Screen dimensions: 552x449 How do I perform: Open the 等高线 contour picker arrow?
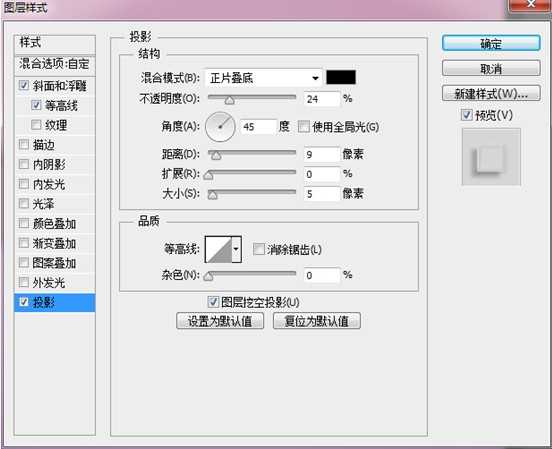click(x=236, y=249)
